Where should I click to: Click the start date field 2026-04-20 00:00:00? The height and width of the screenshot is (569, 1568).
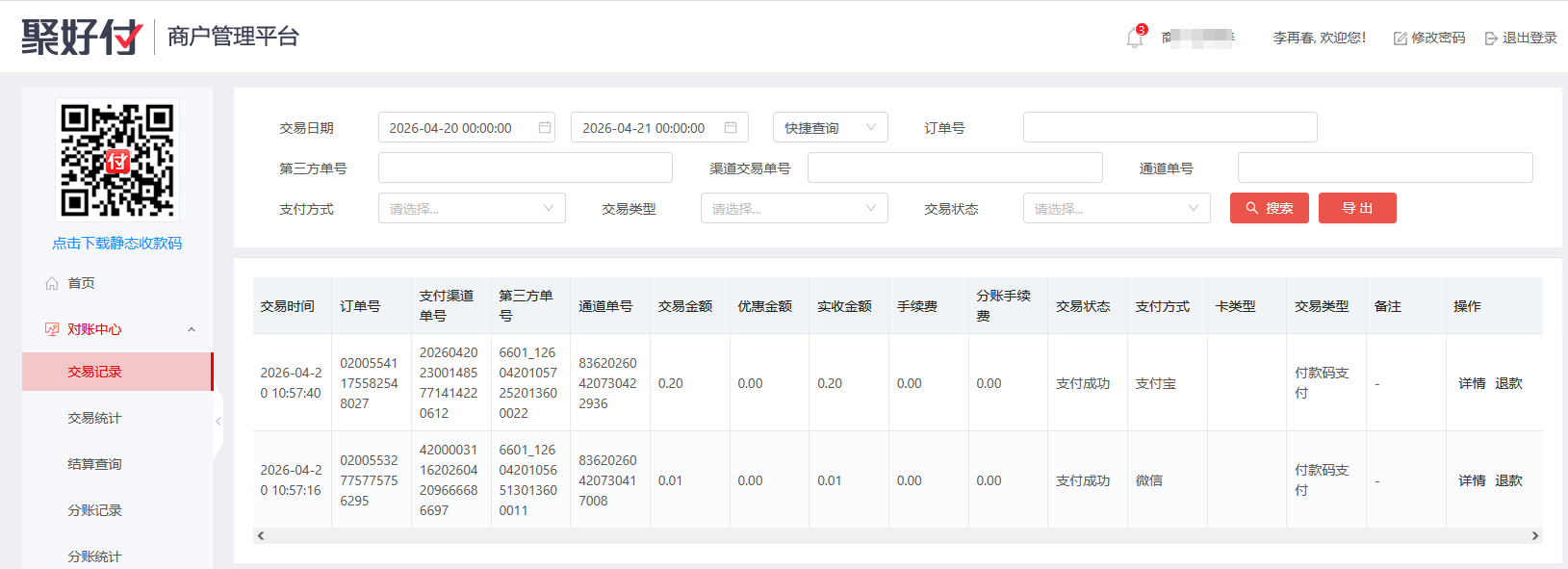(x=467, y=127)
